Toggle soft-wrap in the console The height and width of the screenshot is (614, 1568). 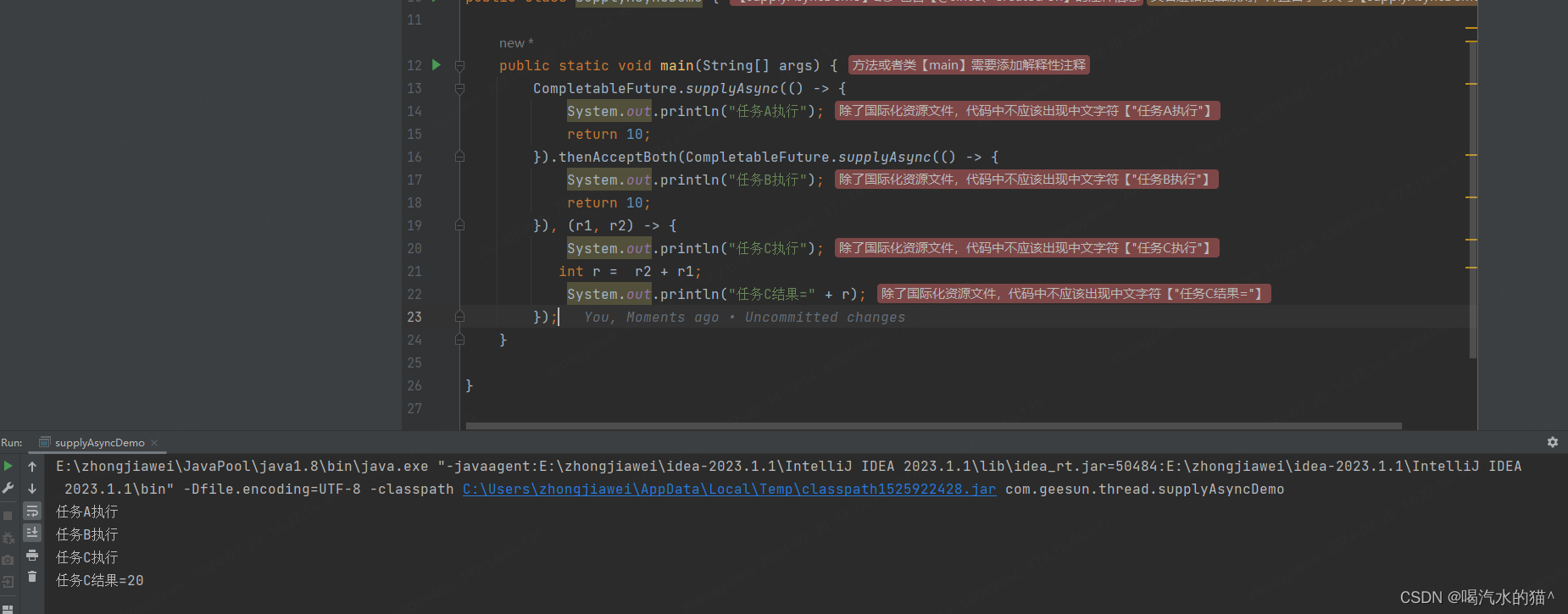point(32,512)
